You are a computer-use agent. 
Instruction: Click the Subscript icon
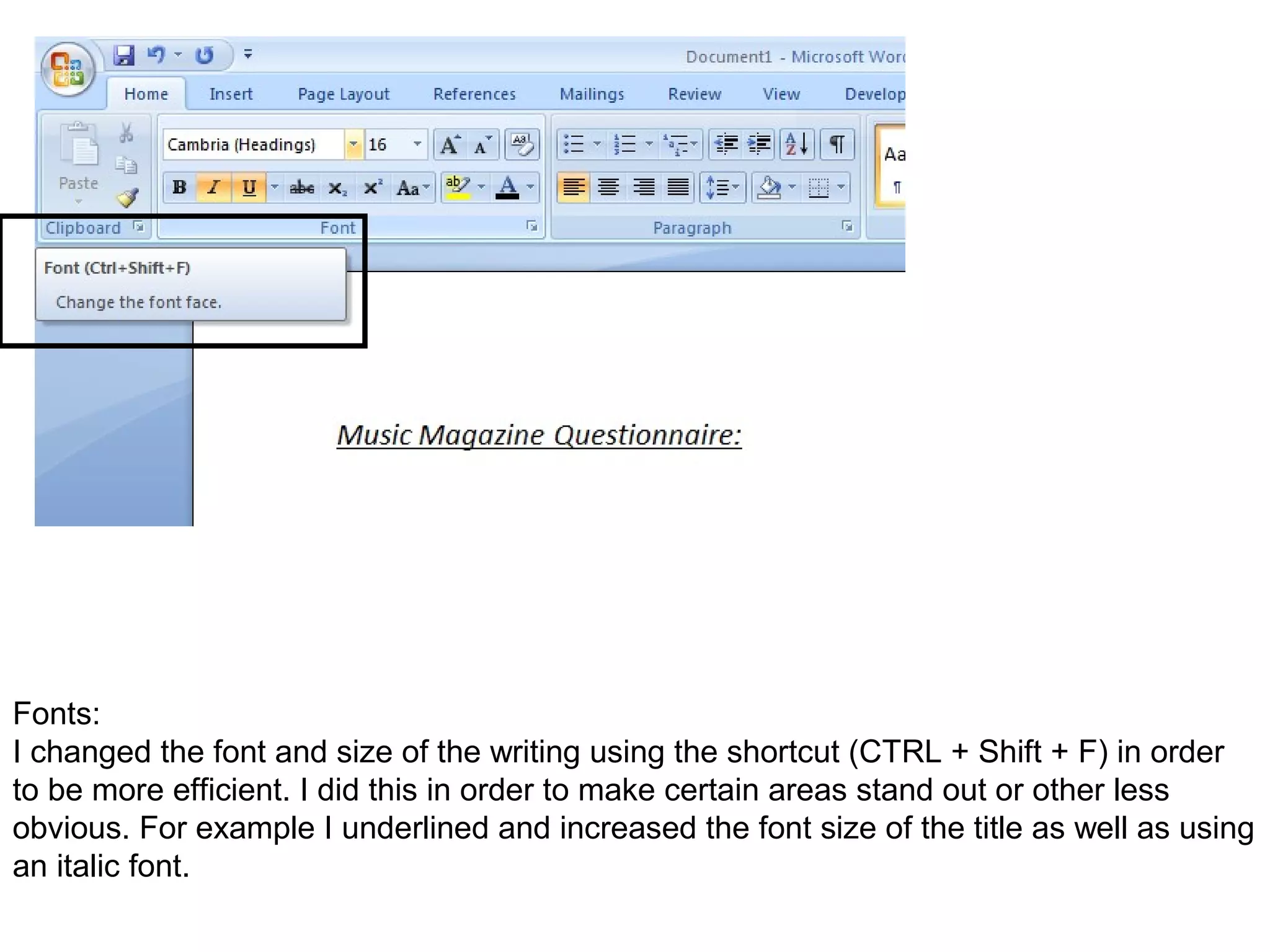(337, 188)
